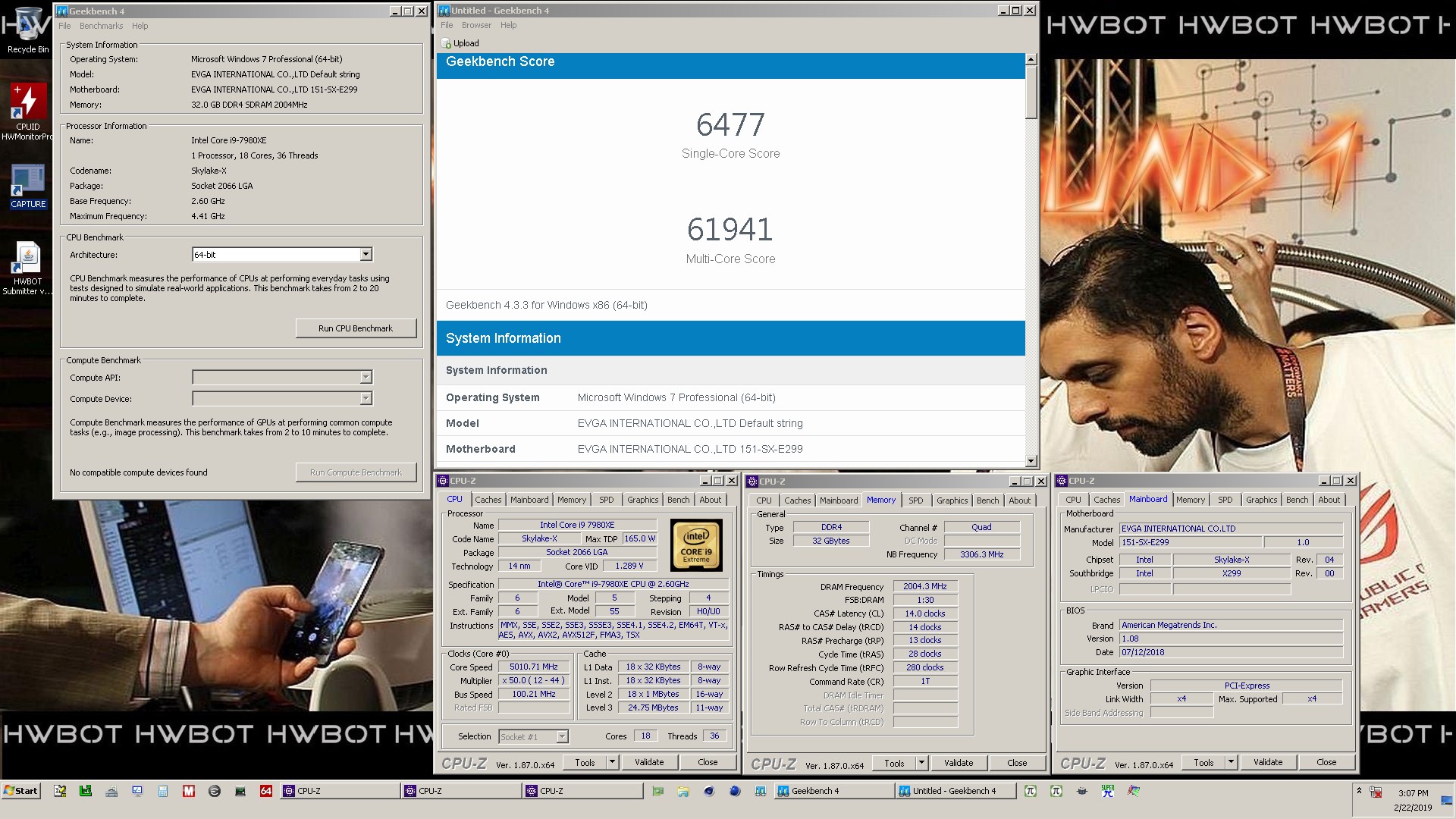Image resolution: width=1456 pixels, height=819 pixels.
Task: Switch to Mainboard tab in first CPU-Z
Action: click(529, 500)
